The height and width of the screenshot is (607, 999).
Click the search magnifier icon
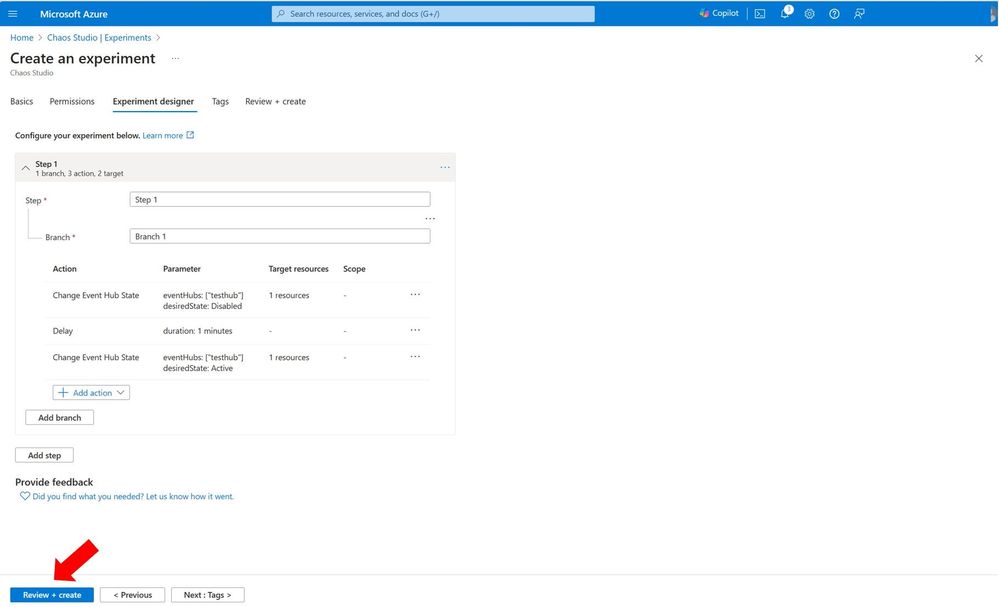coord(281,13)
